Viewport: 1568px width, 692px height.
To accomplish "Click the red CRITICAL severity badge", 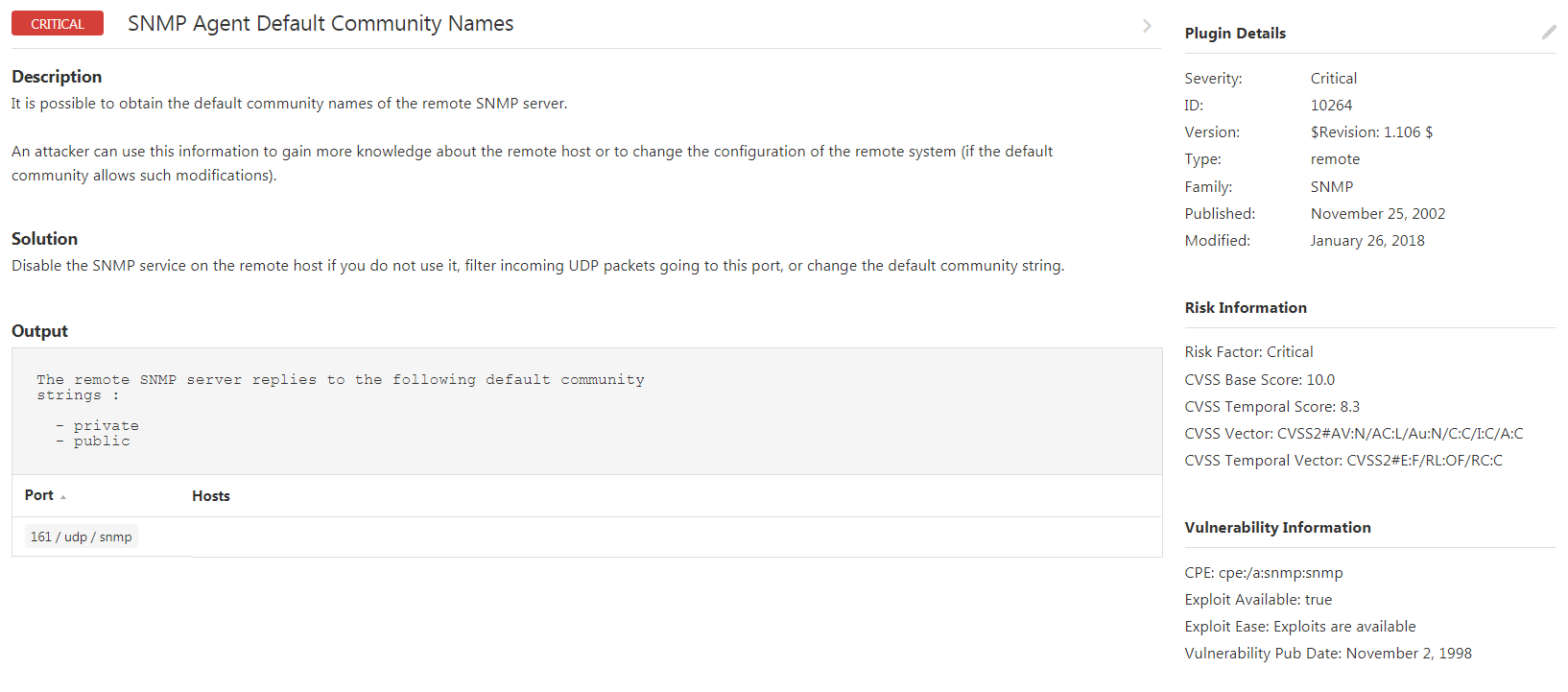I will click(58, 24).
